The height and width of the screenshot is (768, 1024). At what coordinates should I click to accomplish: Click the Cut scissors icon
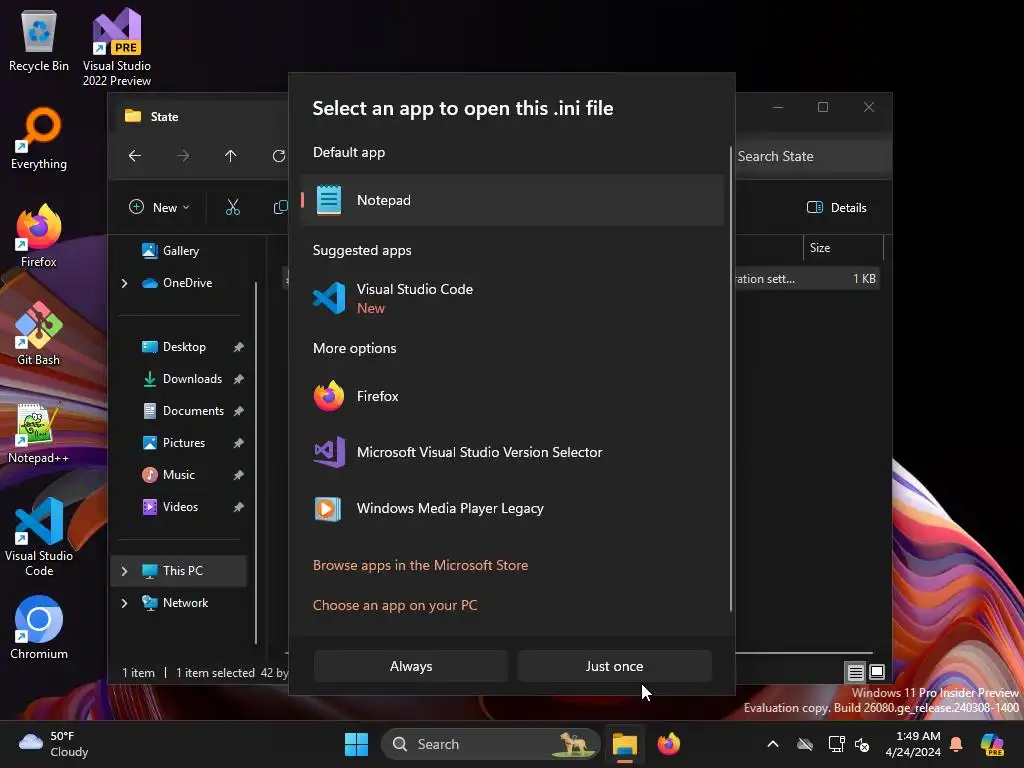(x=232, y=208)
